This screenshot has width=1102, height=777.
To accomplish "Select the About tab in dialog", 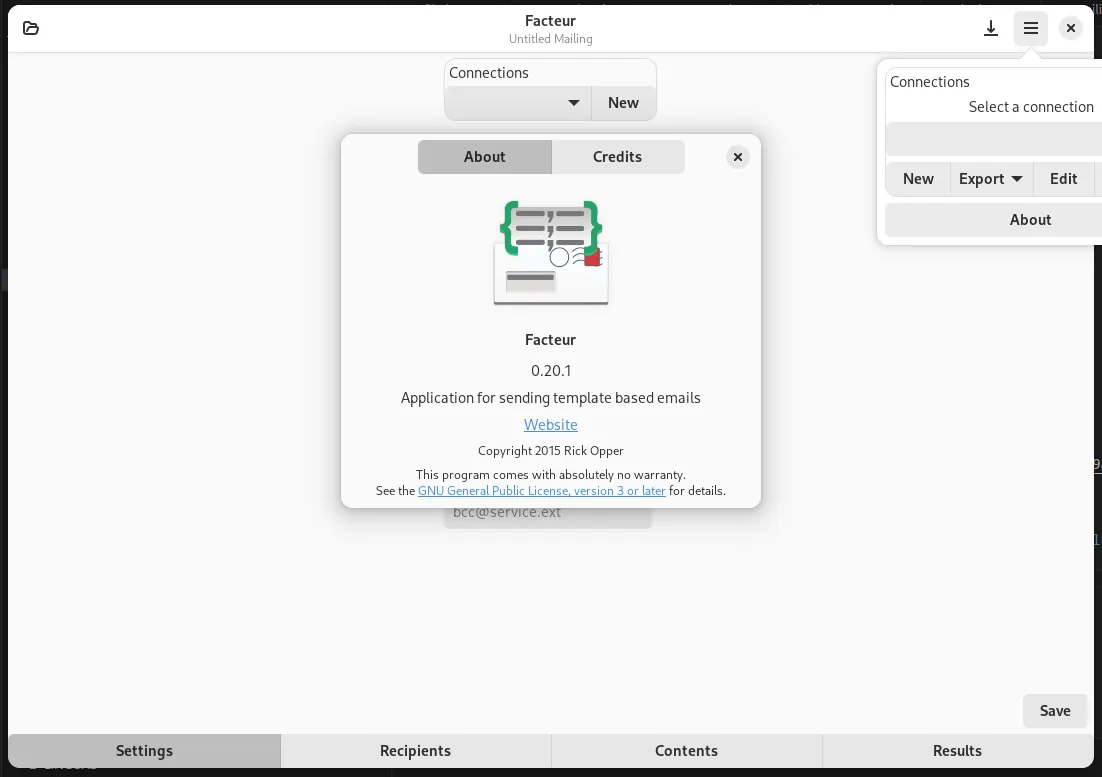I will [x=484, y=157].
